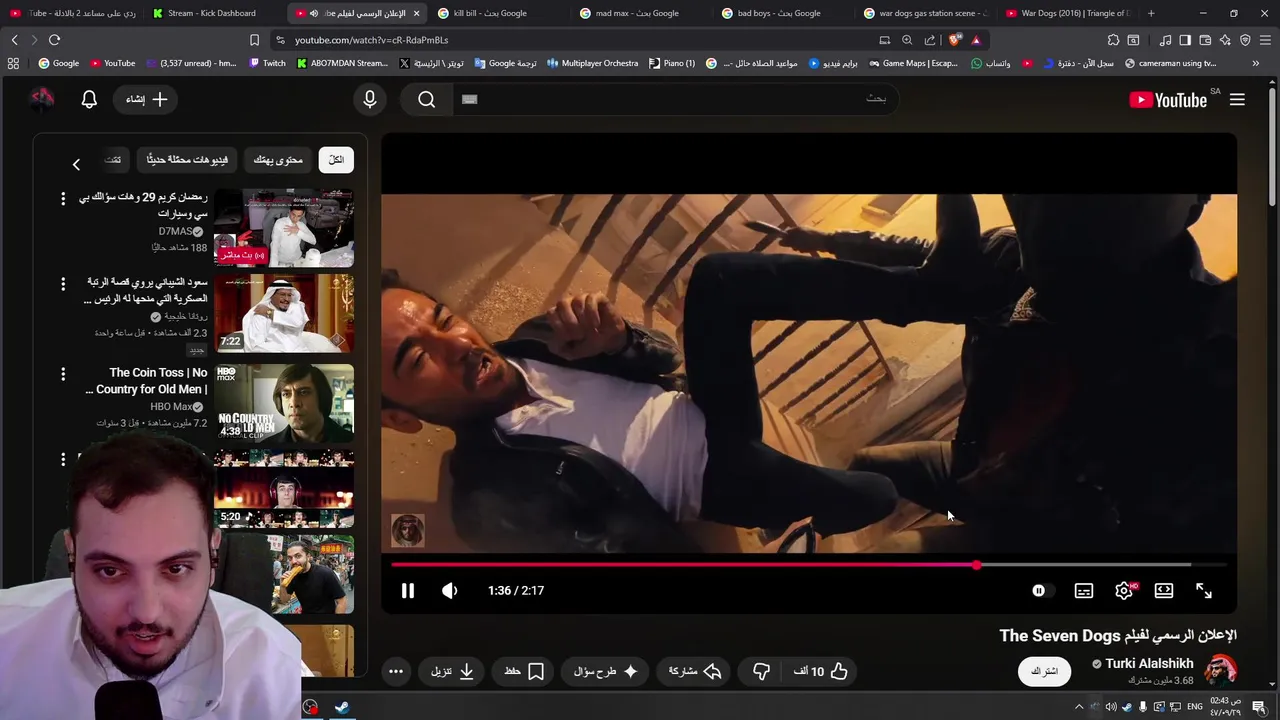The width and height of the screenshot is (1280, 720).
Task: Subscribe with the اشتراك button
Action: coord(1044,671)
